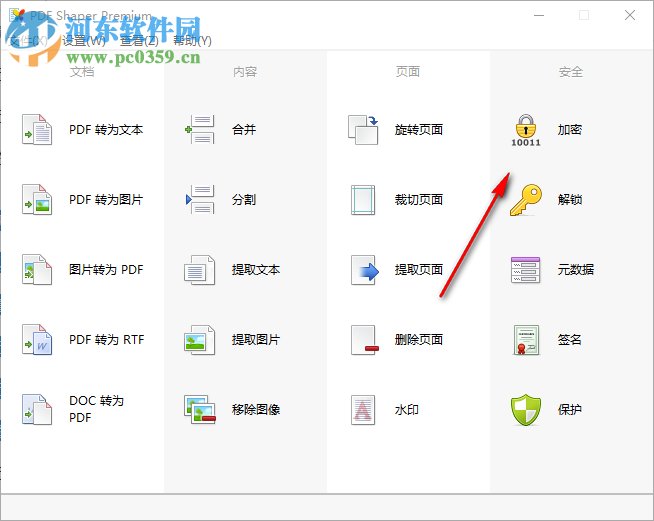Screen dimensions: 654x521
Task: Open the 文件(X) menu
Action: pos(28,40)
